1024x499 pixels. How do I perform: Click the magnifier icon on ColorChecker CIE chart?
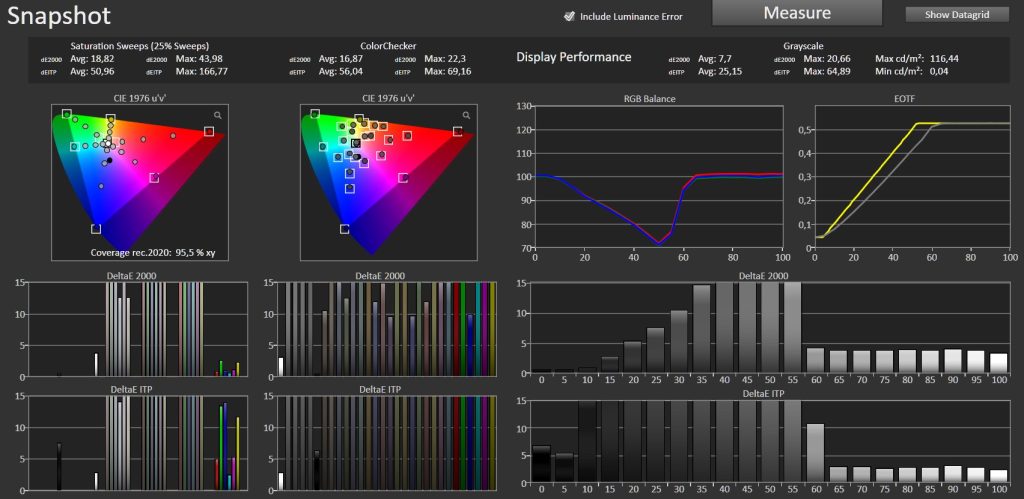tap(466, 115)
